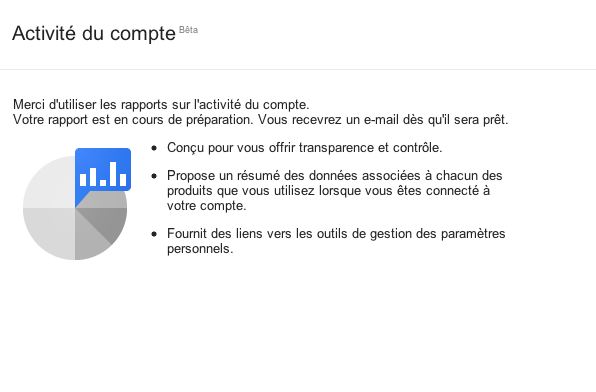
Task: Click the gray pie wedge under blue icon
Action: click(x=108, y=200)
